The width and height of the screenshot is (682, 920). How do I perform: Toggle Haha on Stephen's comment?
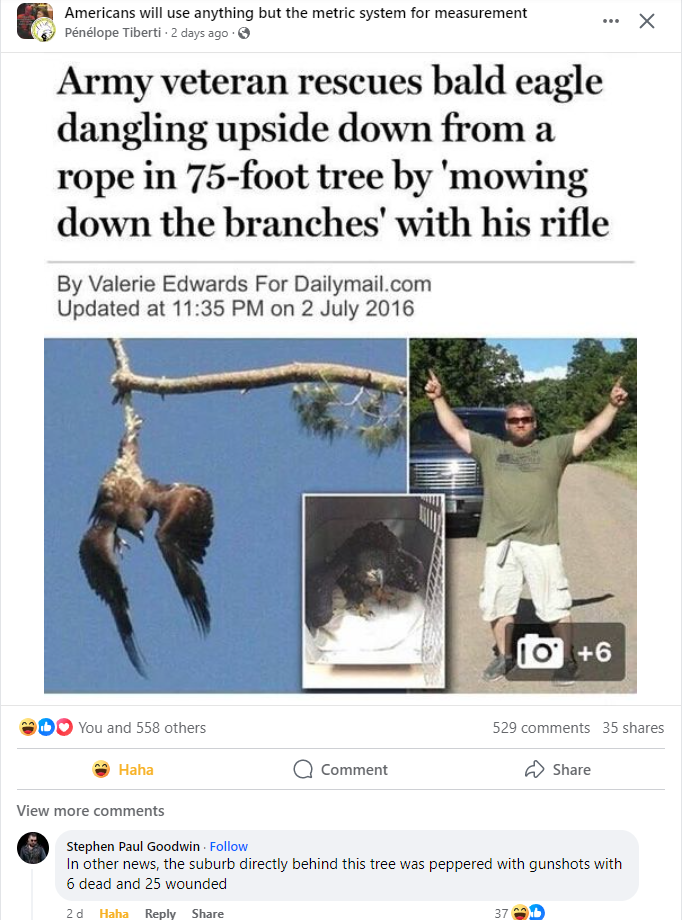(x=114, y=914)
